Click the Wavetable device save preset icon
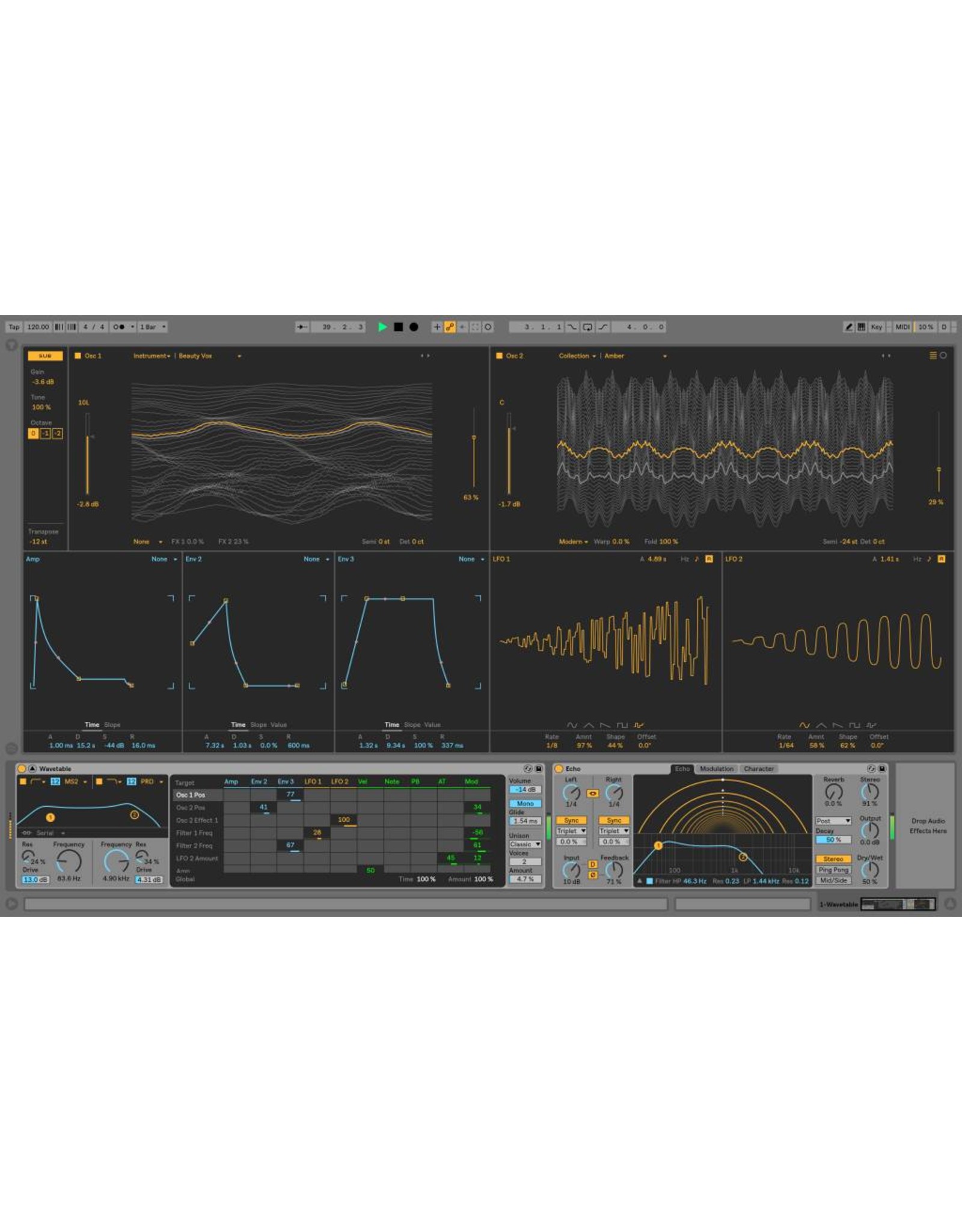 tap(539, 769)
